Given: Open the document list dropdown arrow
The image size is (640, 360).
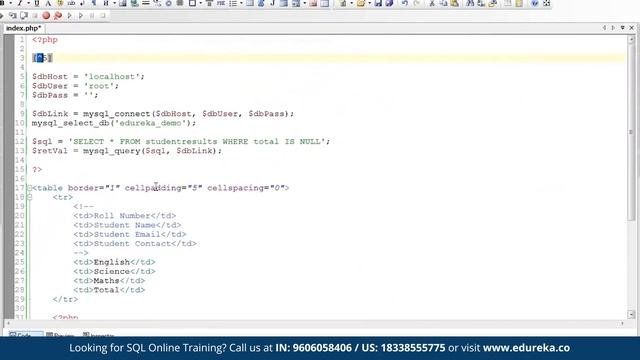Looking at the screenshot, I should [x=622, y=28].
